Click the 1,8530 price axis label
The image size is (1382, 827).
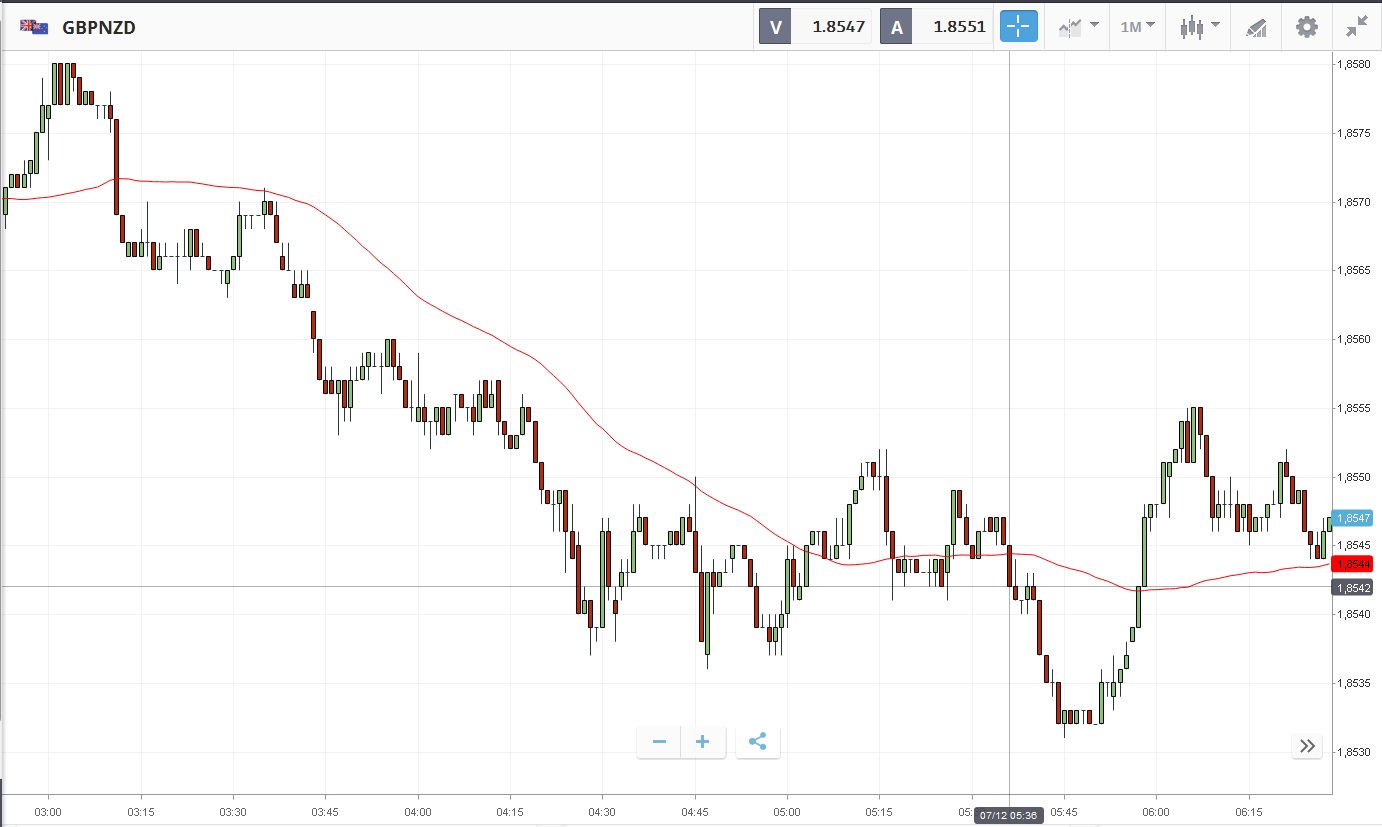pos(1352,752)
